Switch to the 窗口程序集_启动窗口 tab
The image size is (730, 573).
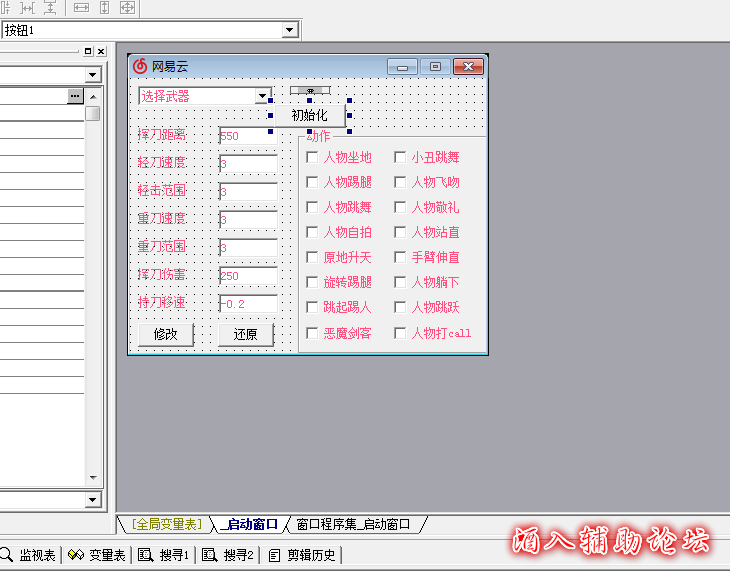(354, 524)
